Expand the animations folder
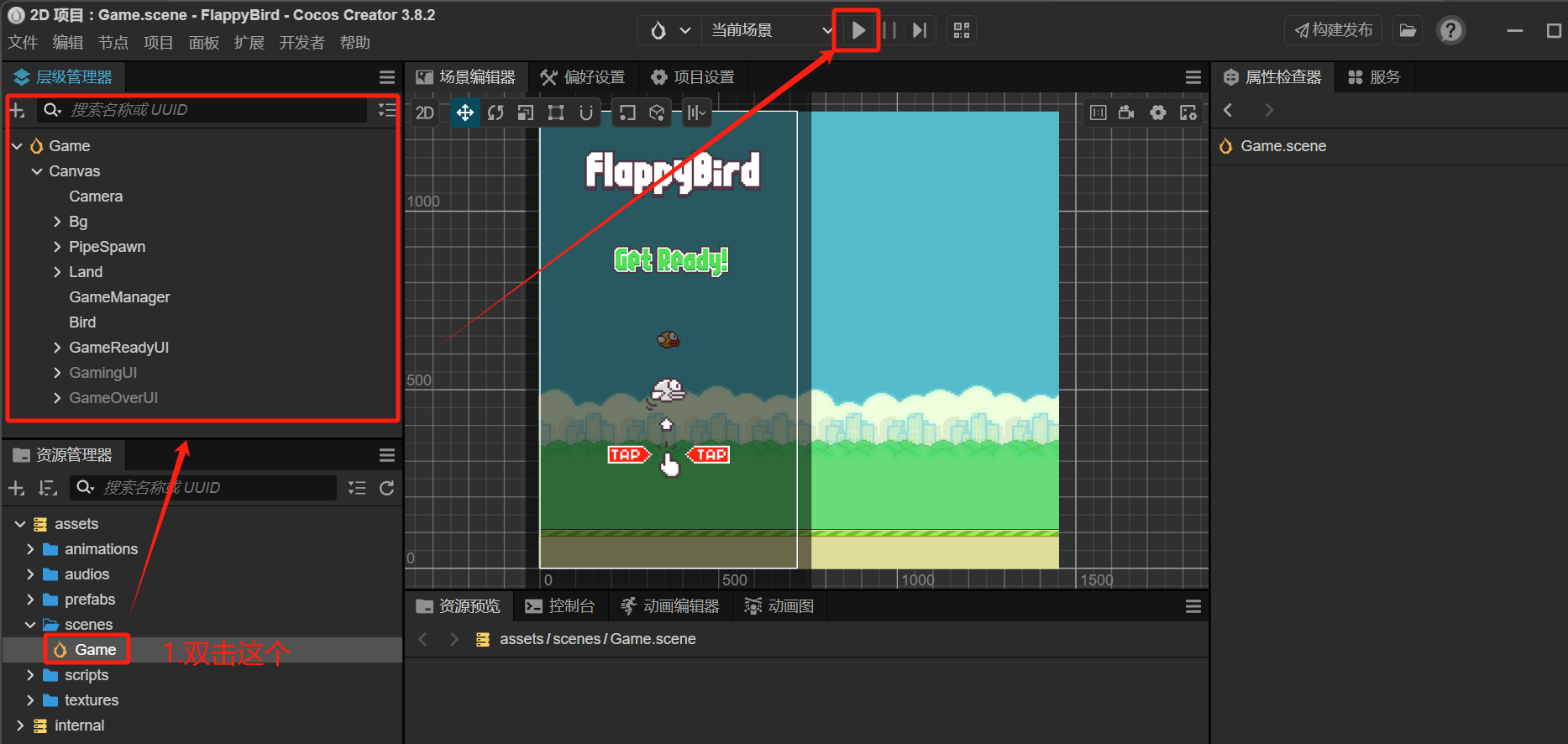Image resolution: width=1568 pixels, height=744 pixels. pyautogui.click(x=30, y=549)
